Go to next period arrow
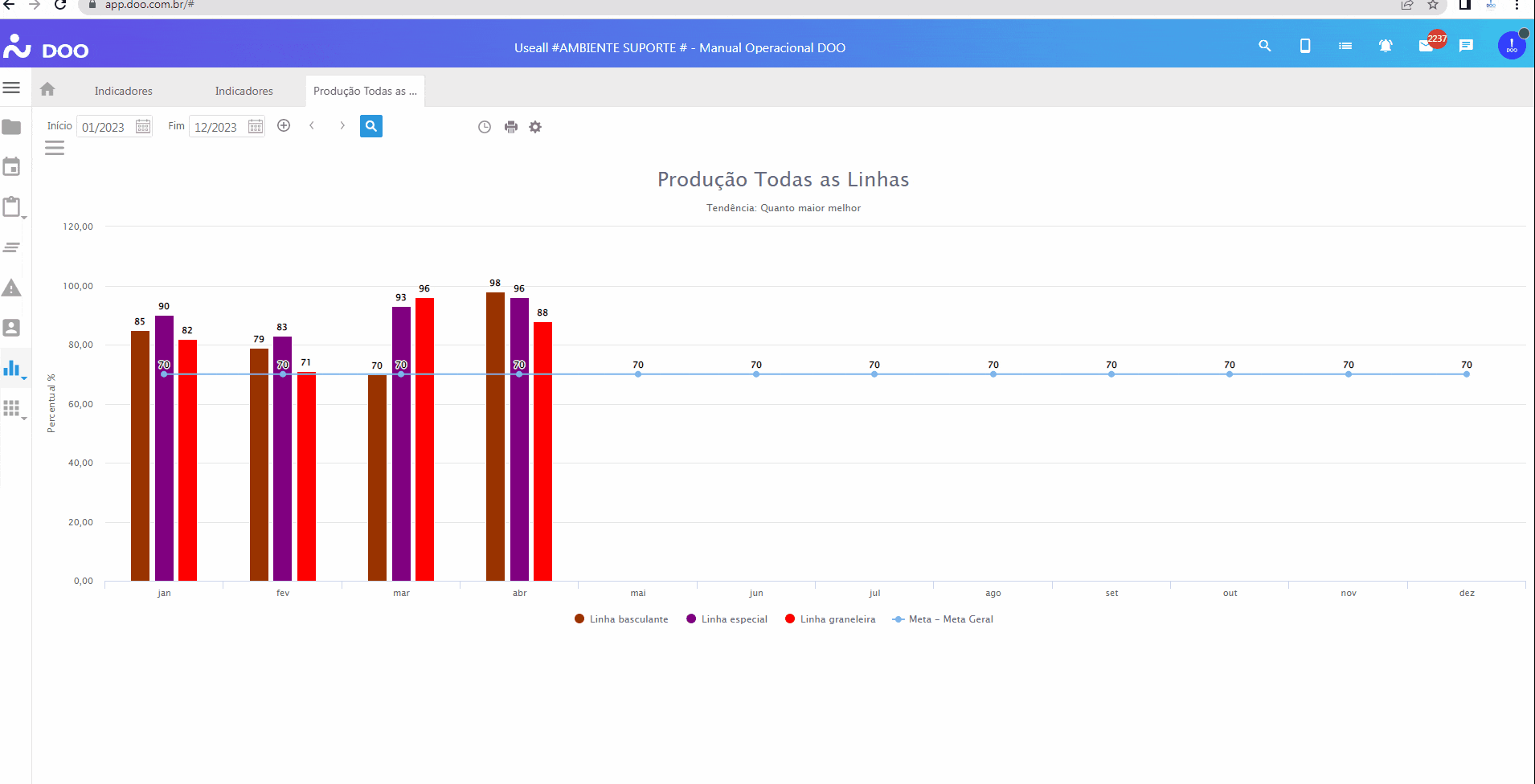 click(x=342, y=125)
